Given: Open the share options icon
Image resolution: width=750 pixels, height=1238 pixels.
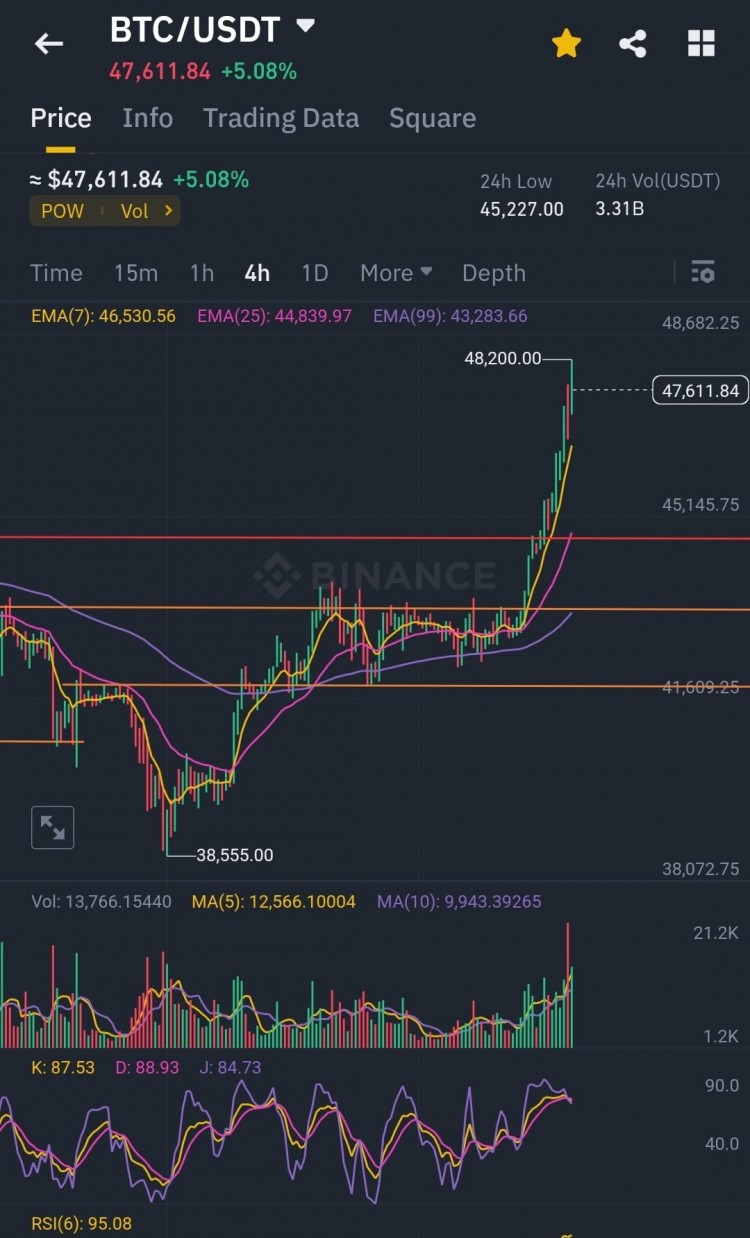Looking at the screenshot, I should tap(634, 43).
